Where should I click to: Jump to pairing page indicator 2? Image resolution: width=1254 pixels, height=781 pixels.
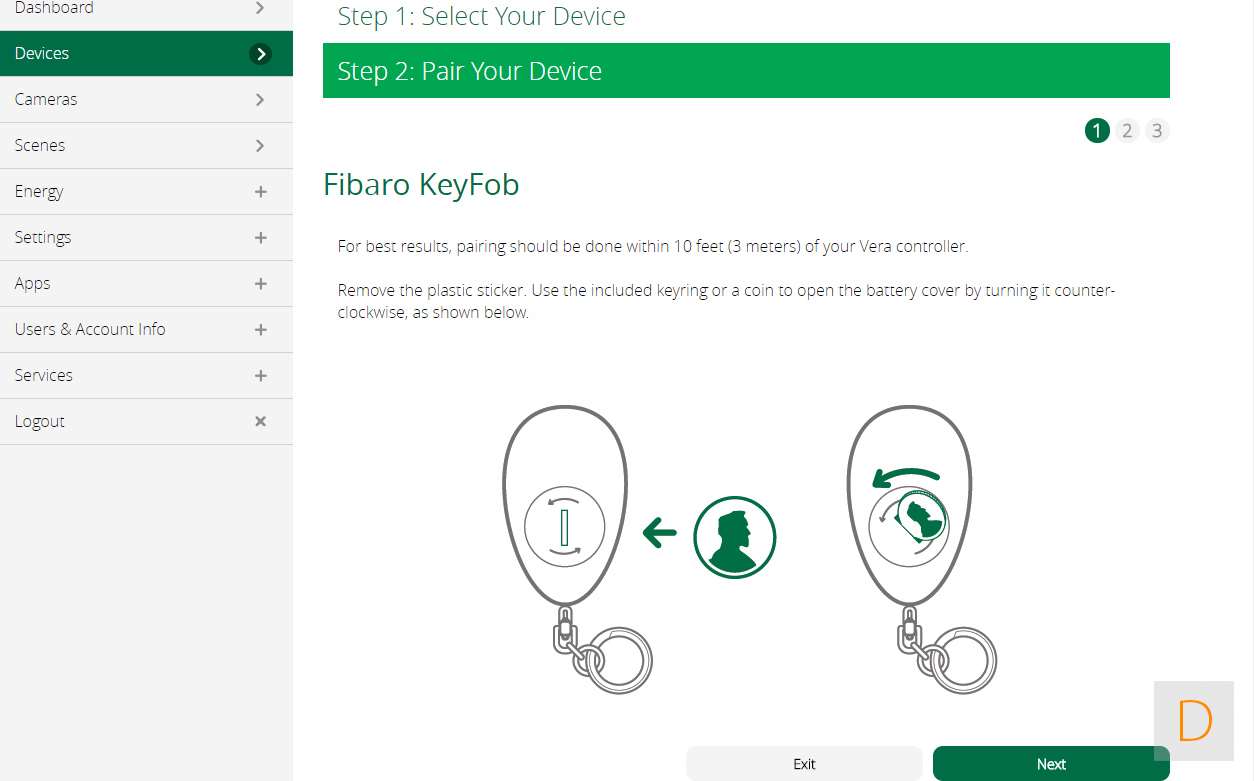click(x=1127, y=131)
